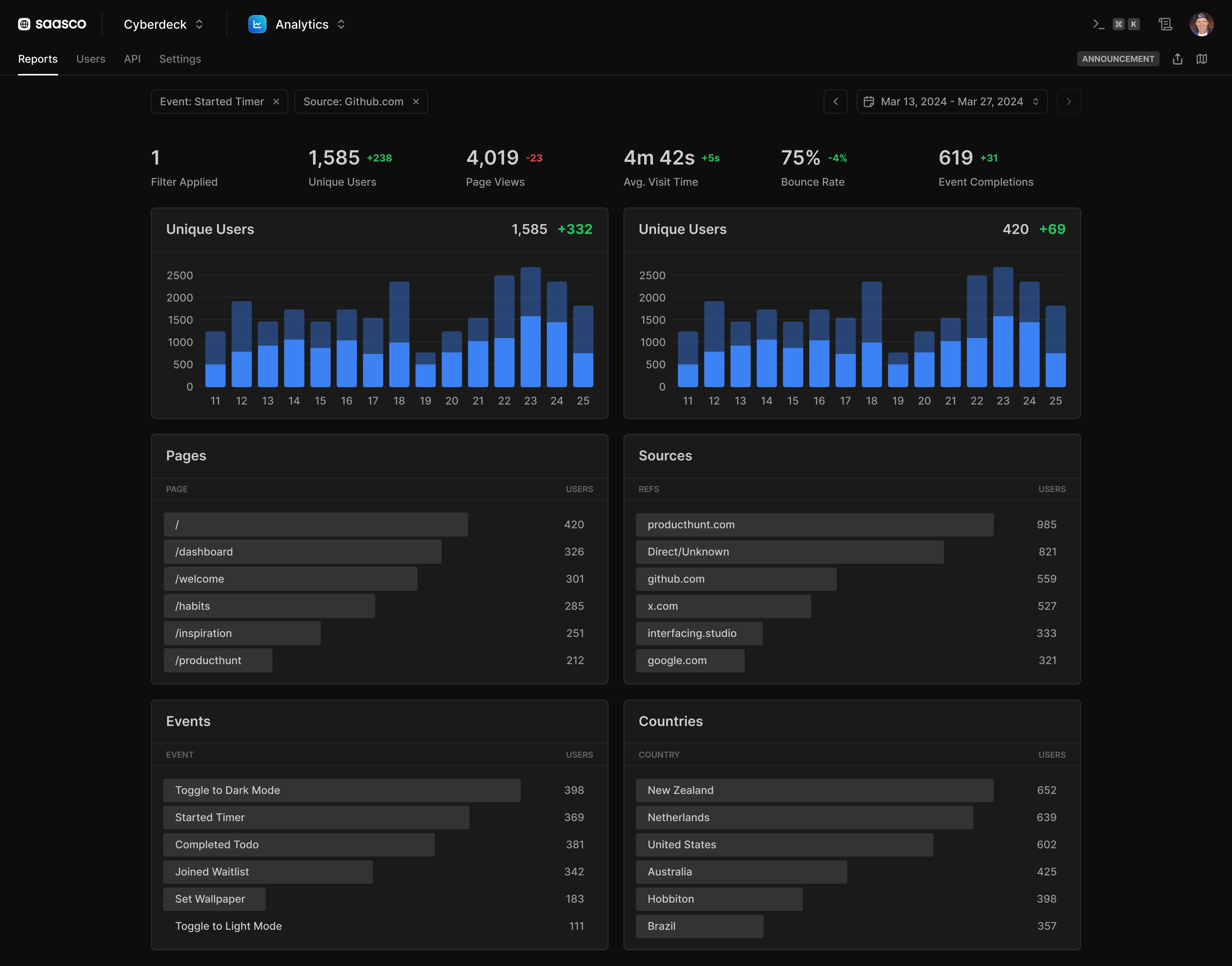Image resolution: width=1232 pixels, height=966 pixels.
Task: Open the map/guide icon
Action: [1202, 59]
